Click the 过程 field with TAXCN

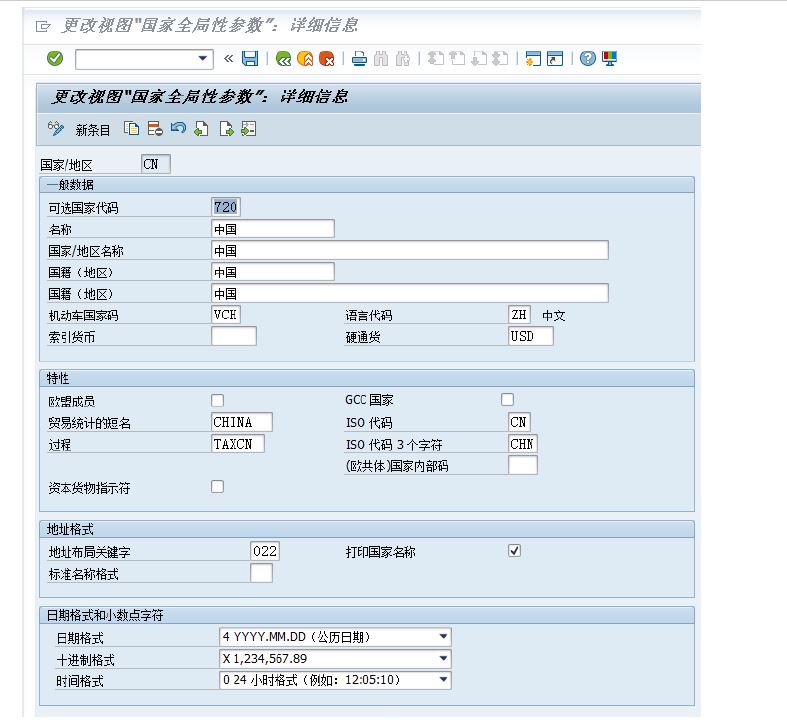coord(238,444)
